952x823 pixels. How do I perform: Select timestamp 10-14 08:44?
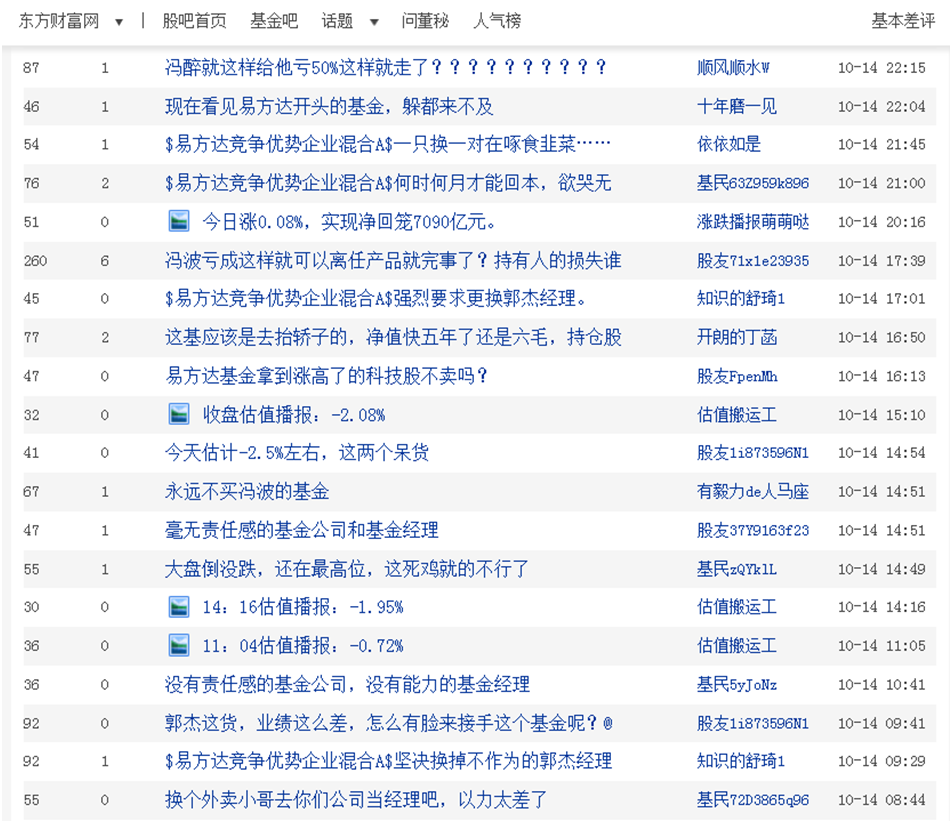click(882, 799)
